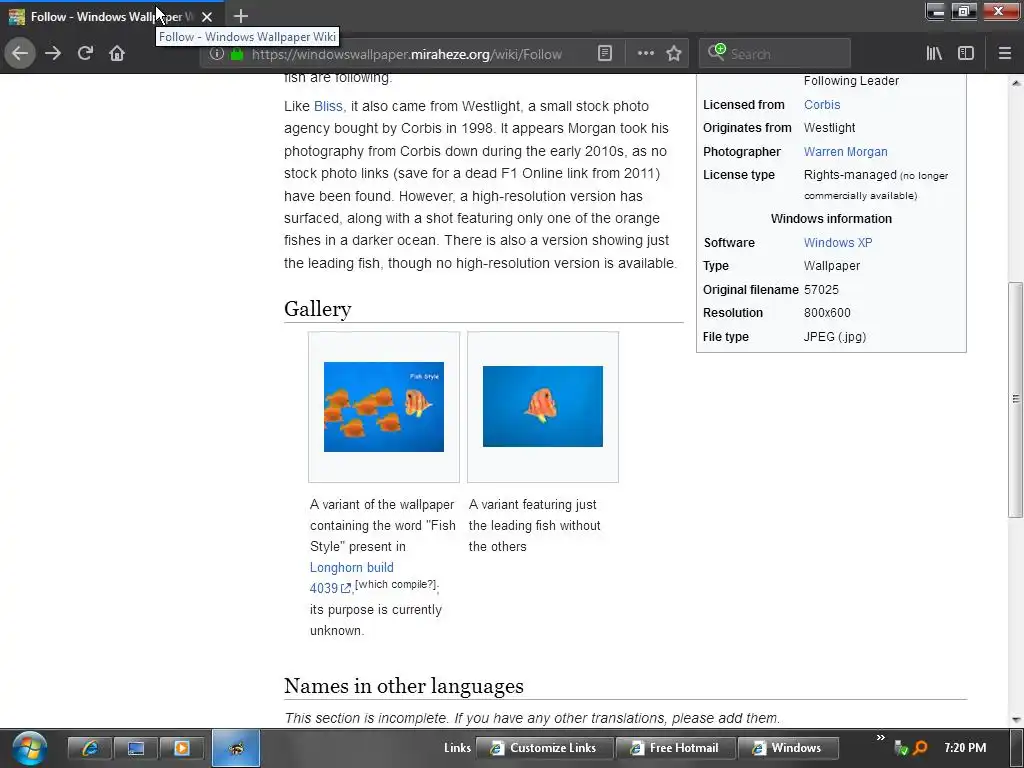Click the 7:20 PM clock
The image size is (1024, 768).
pyautogui.click(x=965, y=748)
